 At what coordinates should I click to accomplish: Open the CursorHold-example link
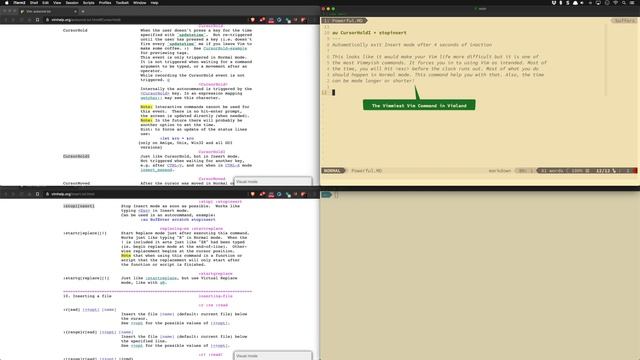pos(225,48)
